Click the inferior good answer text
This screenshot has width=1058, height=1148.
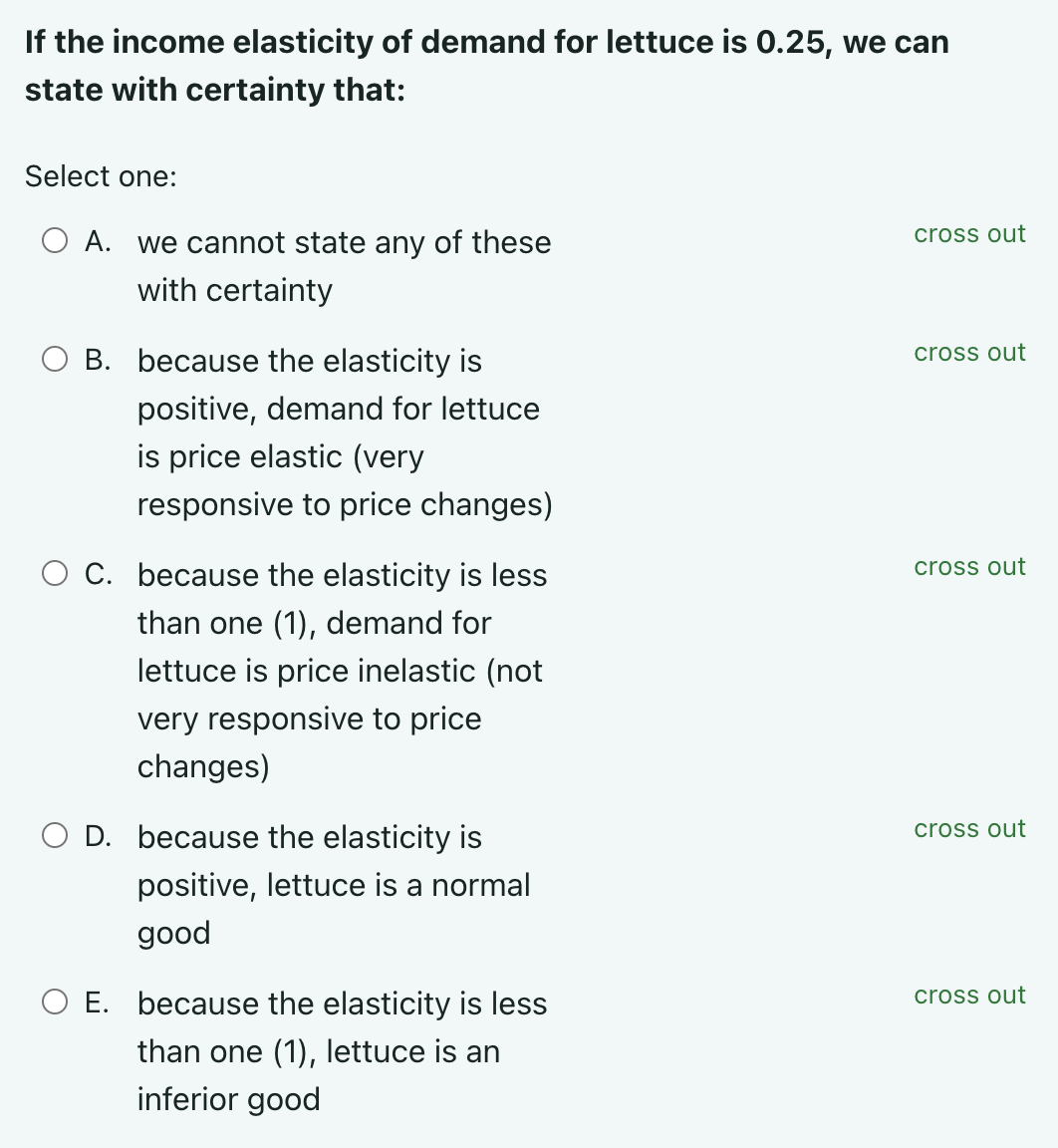pos(342,1051)
